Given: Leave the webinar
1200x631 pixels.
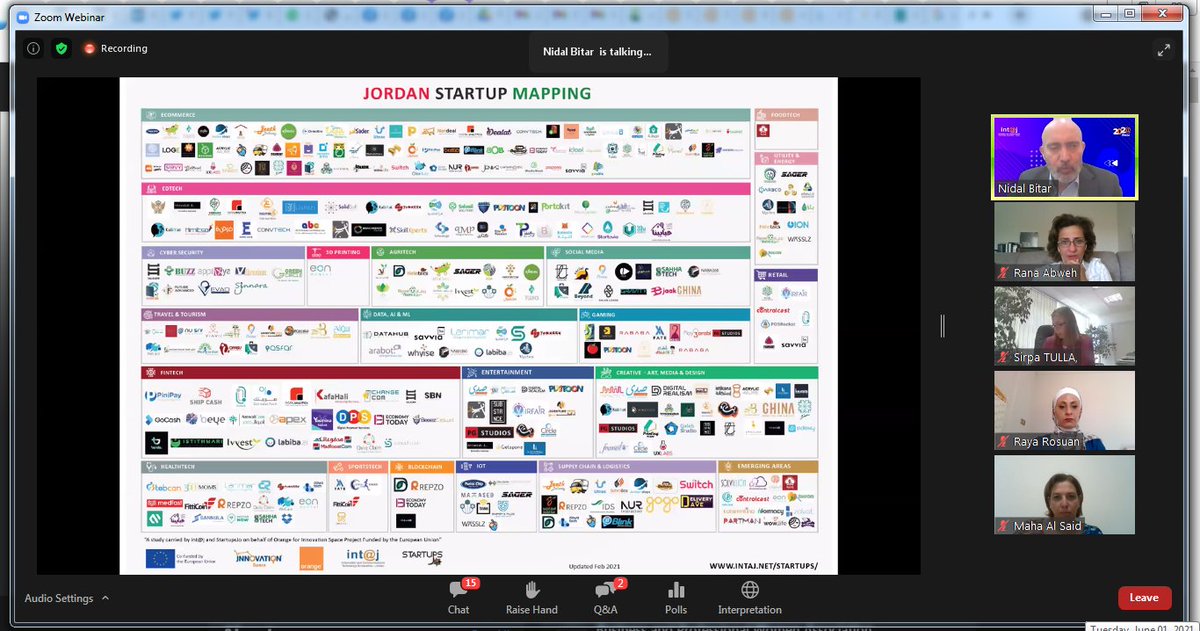Looking at the screenshot, I should 1144,598.
